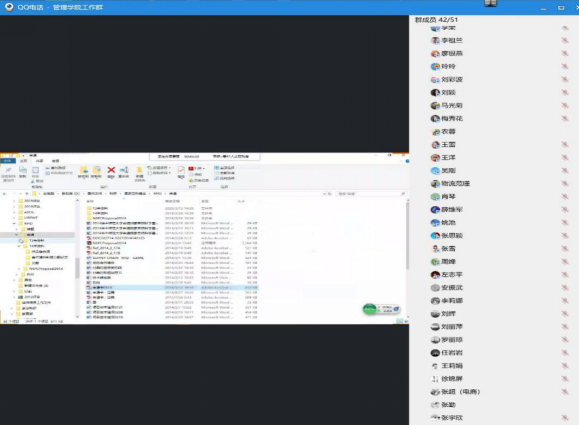Select member name 任岩岩

[452, 352]
